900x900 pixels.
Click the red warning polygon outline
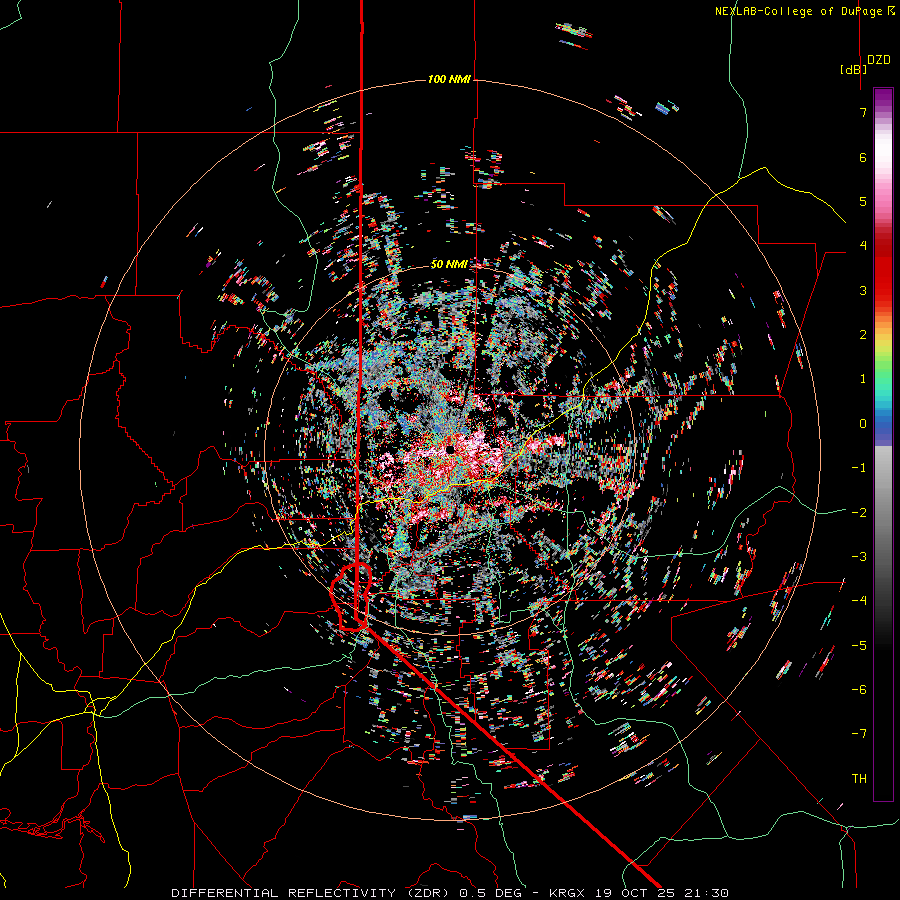point(351,596)
